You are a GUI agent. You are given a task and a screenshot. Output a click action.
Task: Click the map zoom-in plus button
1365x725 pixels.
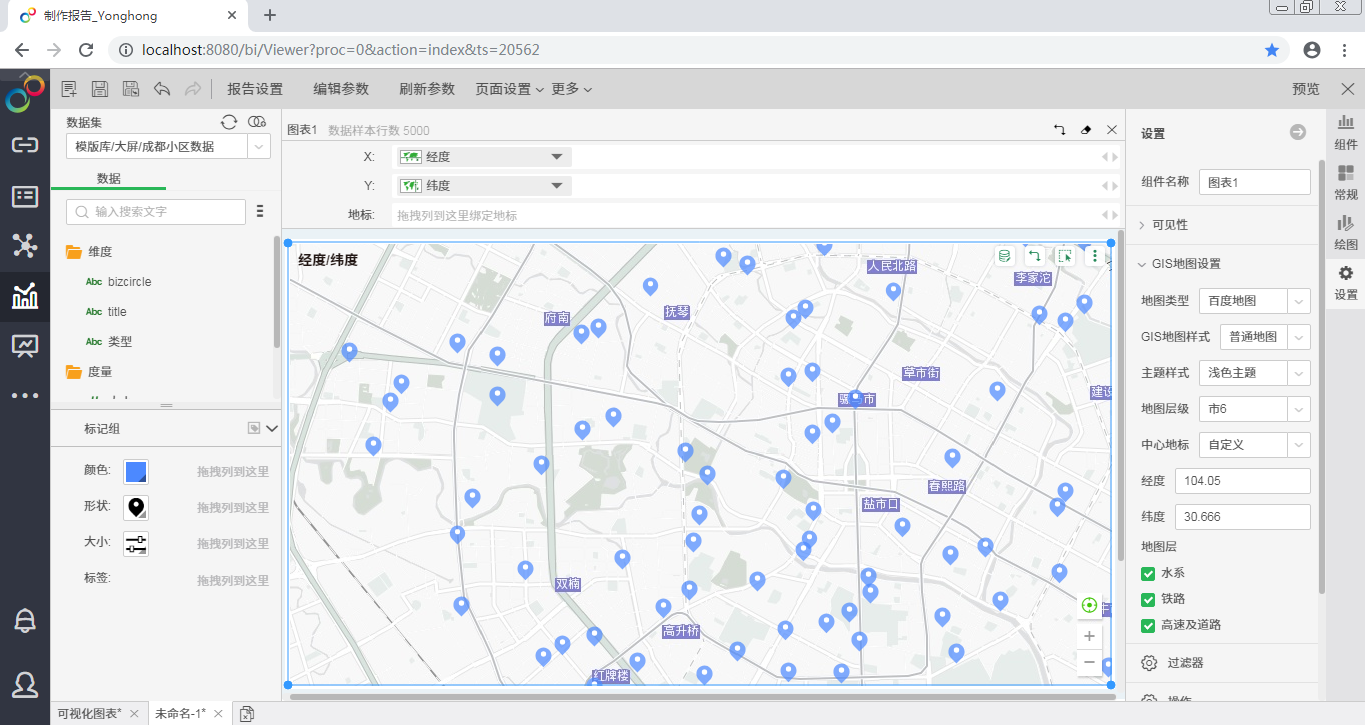pyautogui.click(x=1089, y=636)
